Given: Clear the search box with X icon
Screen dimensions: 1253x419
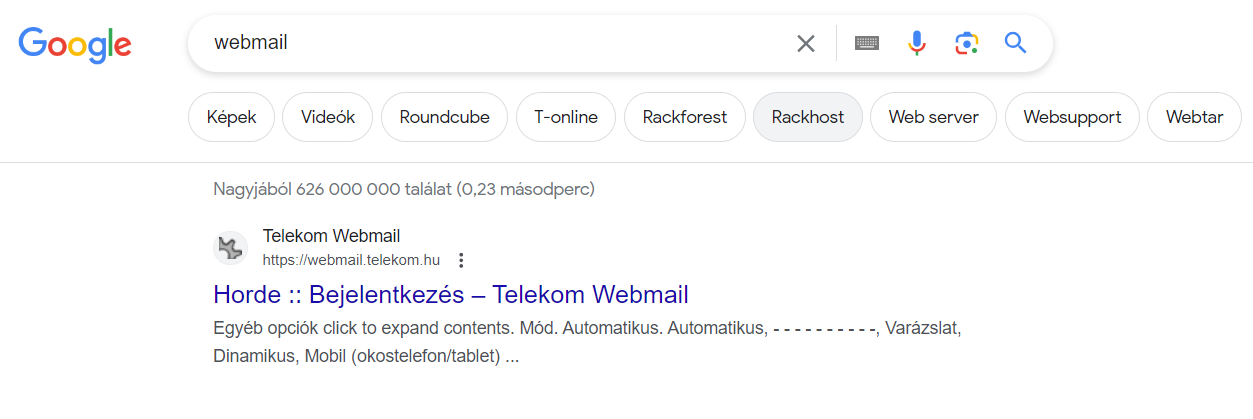Looking at the screenshot, I should [x=806, y=43].
